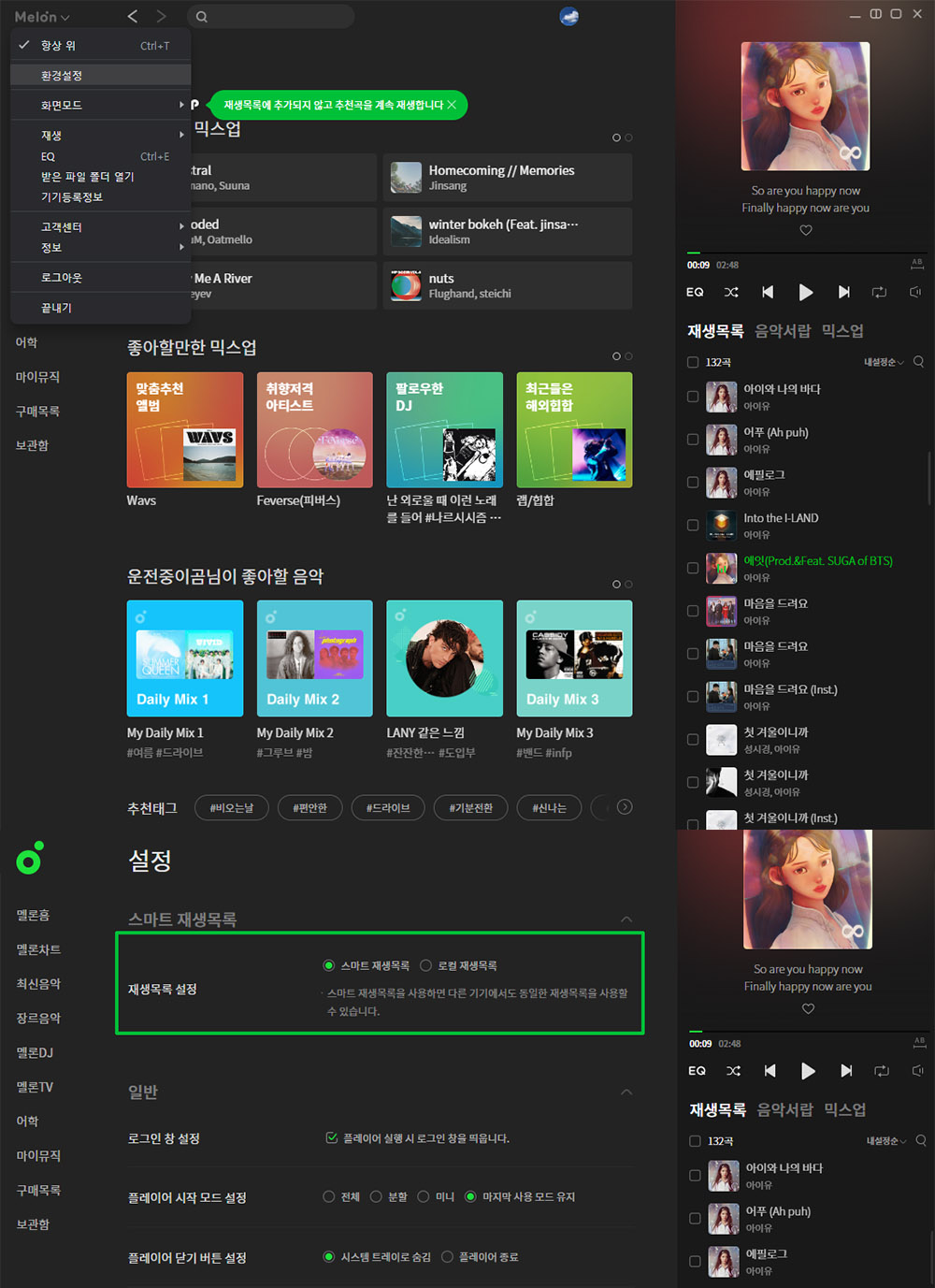The width and height of the screenshot is (935, 1288).
Task: Click the #기분전환 tag button
Action: coord(471,808)
